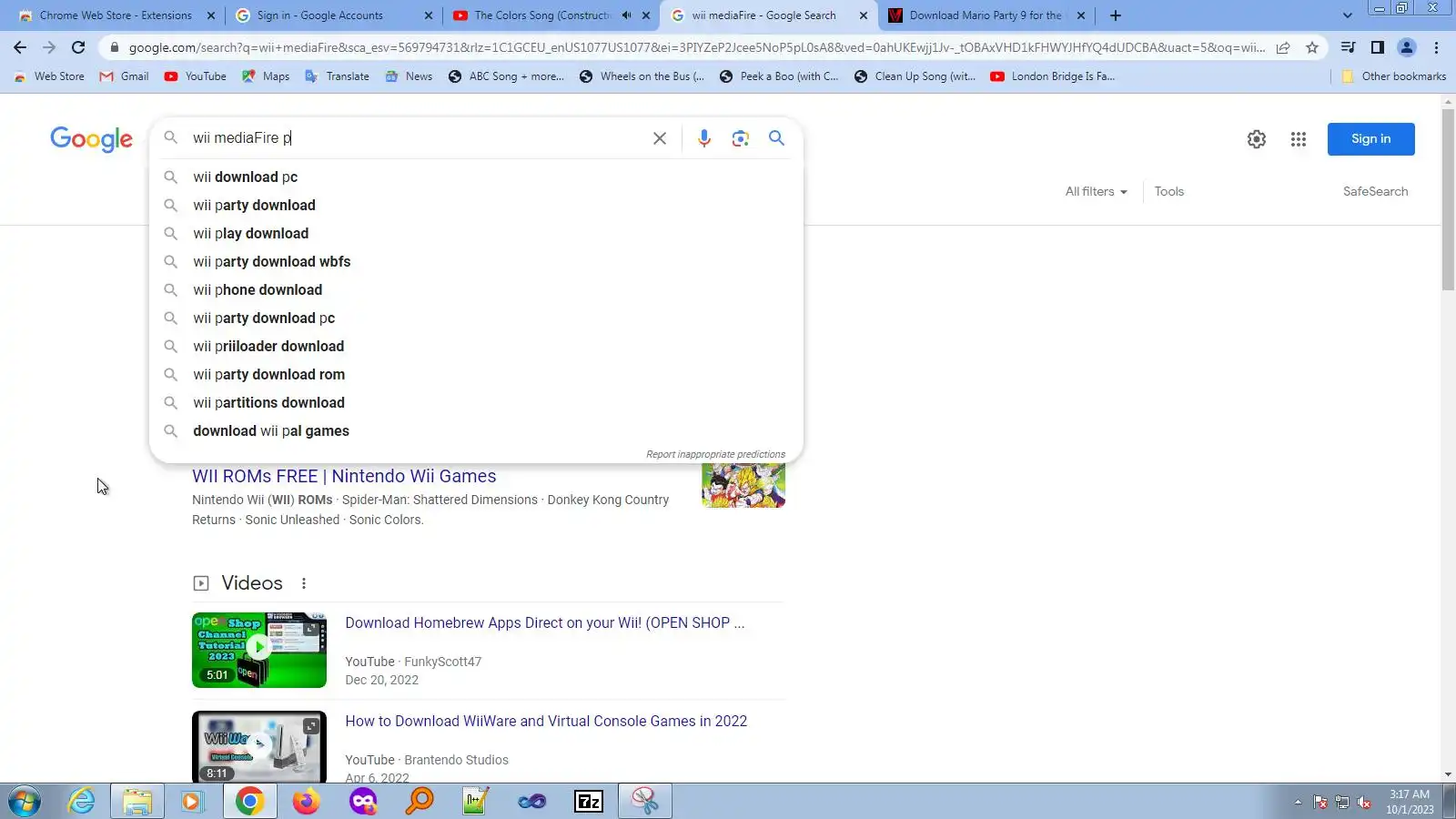This screenshot has width=1456, height=819.
Task: Open the media player taskbar icon
Action: point(192,802)
